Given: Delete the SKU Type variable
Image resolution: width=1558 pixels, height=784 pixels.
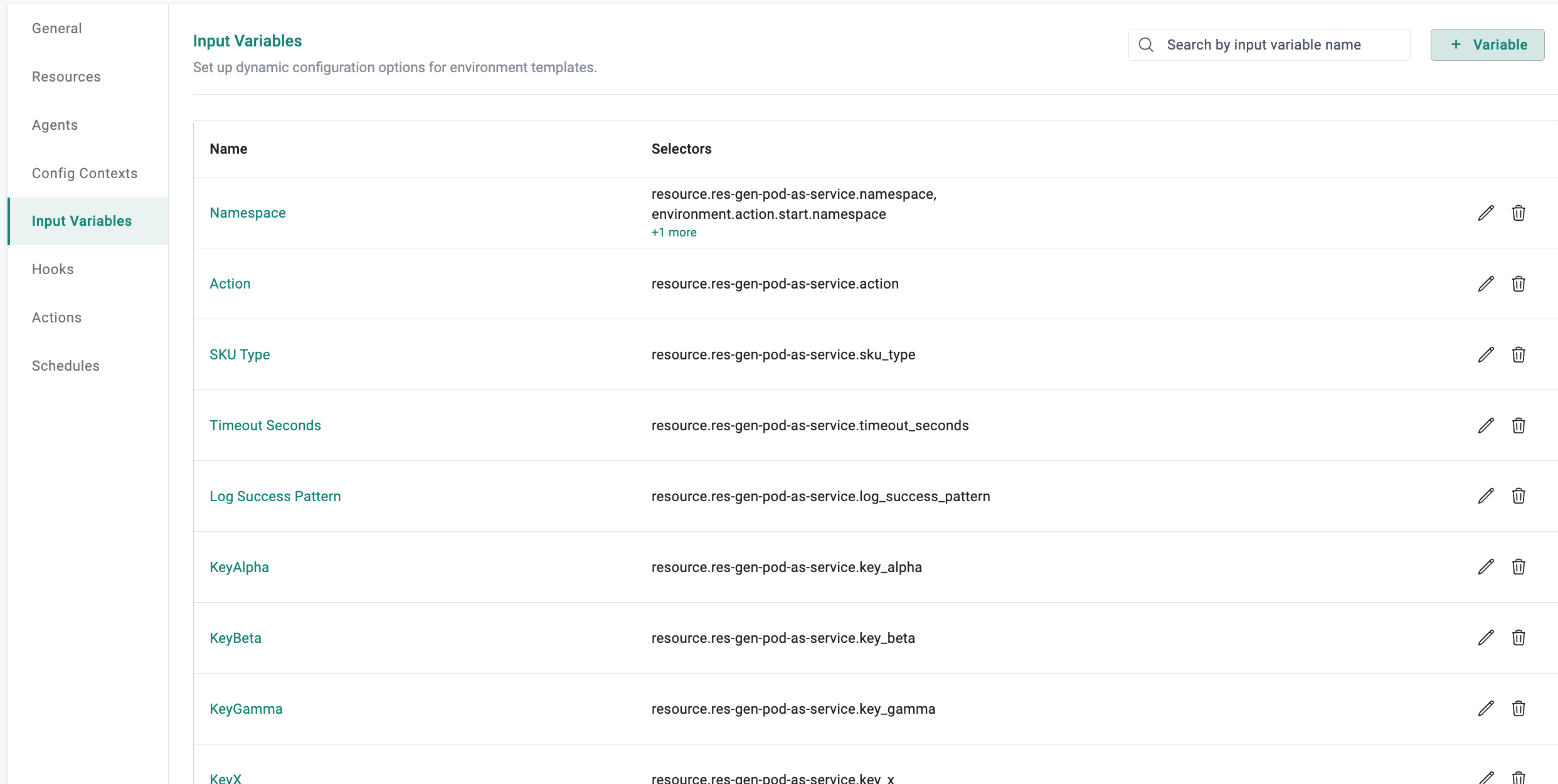Looking at the screenshot, I should pyautogui.click(x=1518, y=355).
